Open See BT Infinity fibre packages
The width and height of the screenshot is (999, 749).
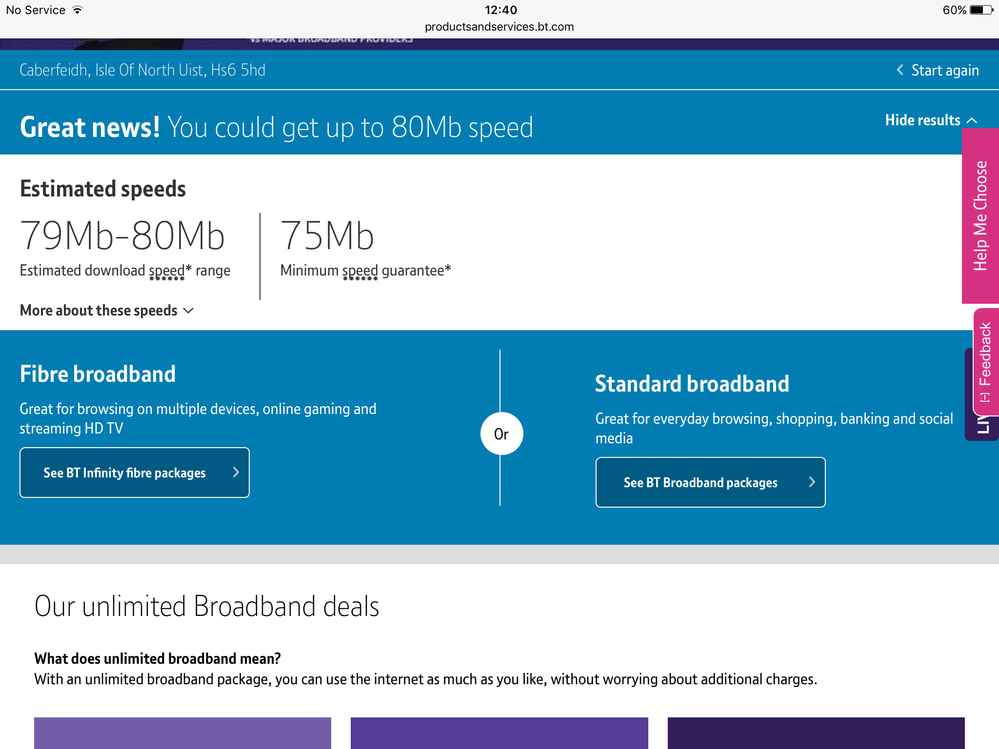coord(134,473)
